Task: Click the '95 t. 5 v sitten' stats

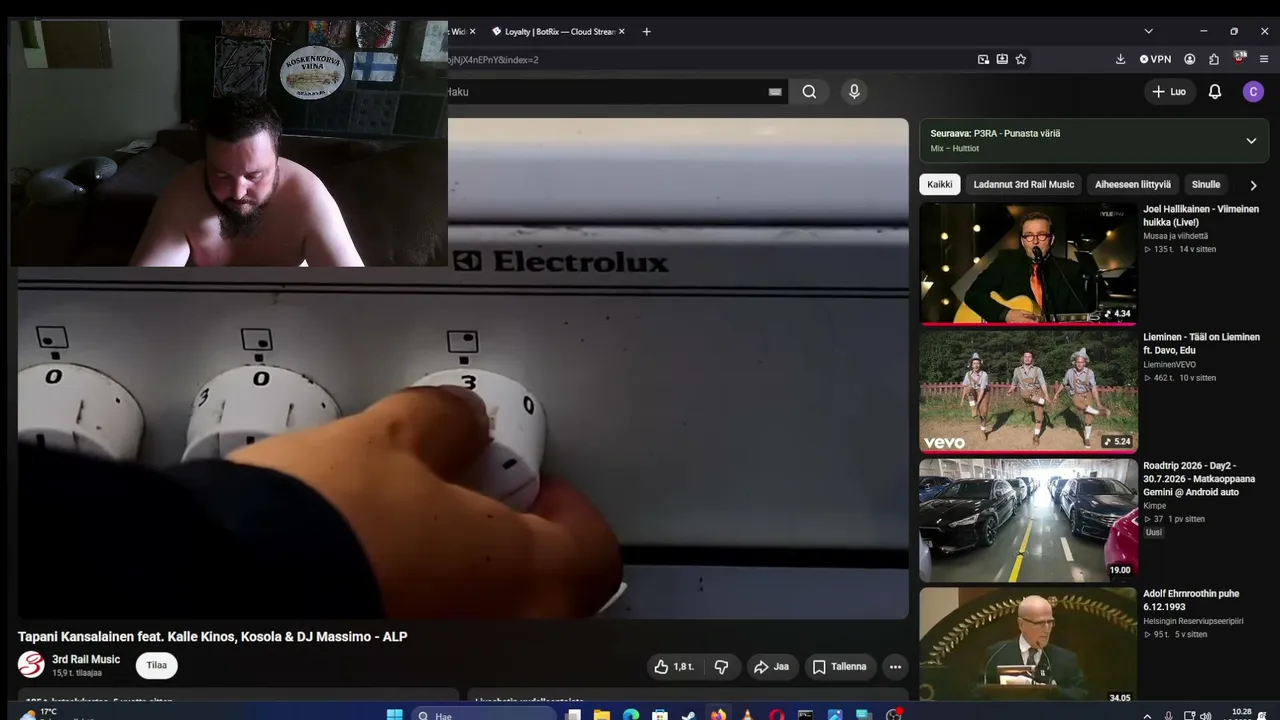Action: tap(1175, 634)
